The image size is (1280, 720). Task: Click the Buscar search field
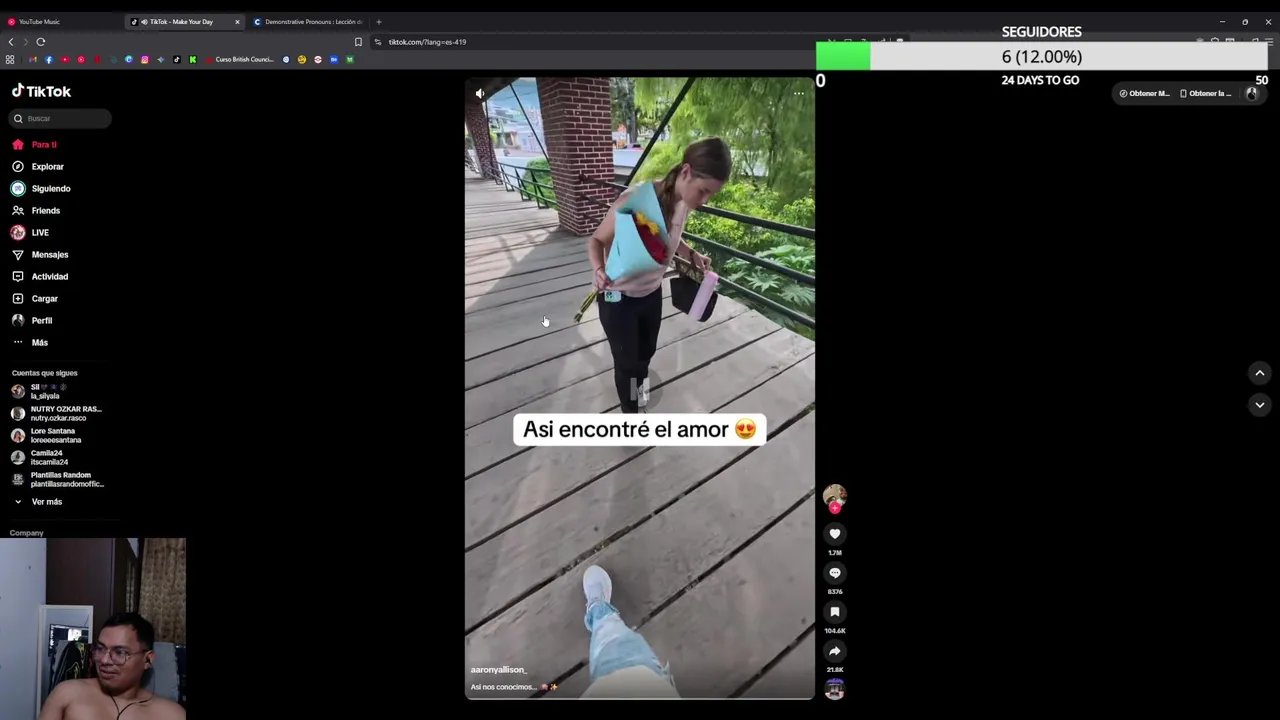[x=60, y=119]
